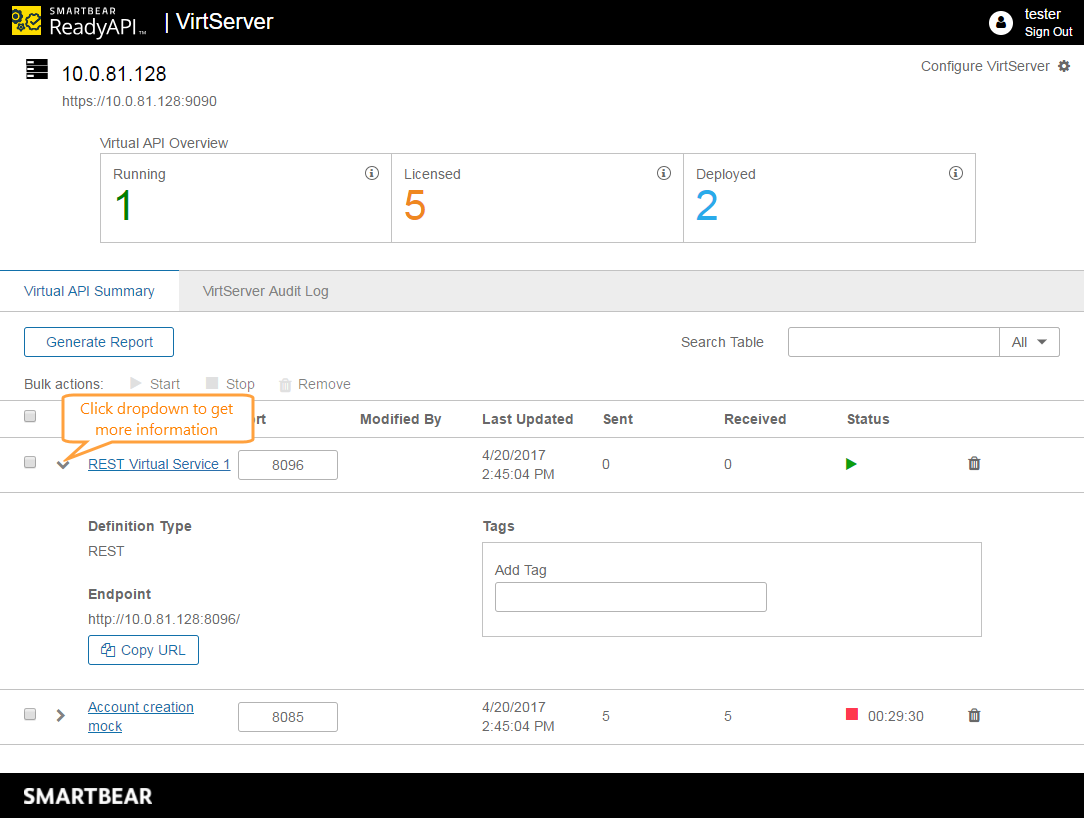This screenshot has width=1084, height=818.
Task: Click the tester user avatar icon
Action: click(1000, 23)
